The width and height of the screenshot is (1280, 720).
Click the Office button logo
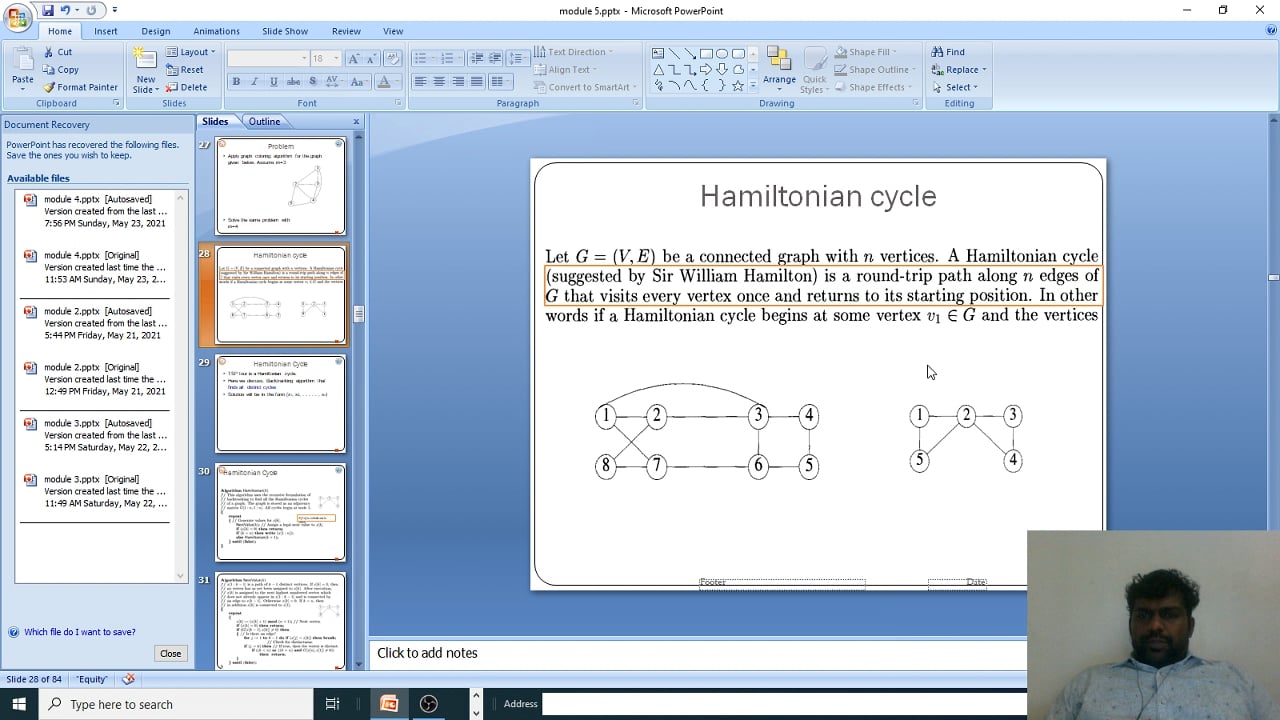pos(18,18)
